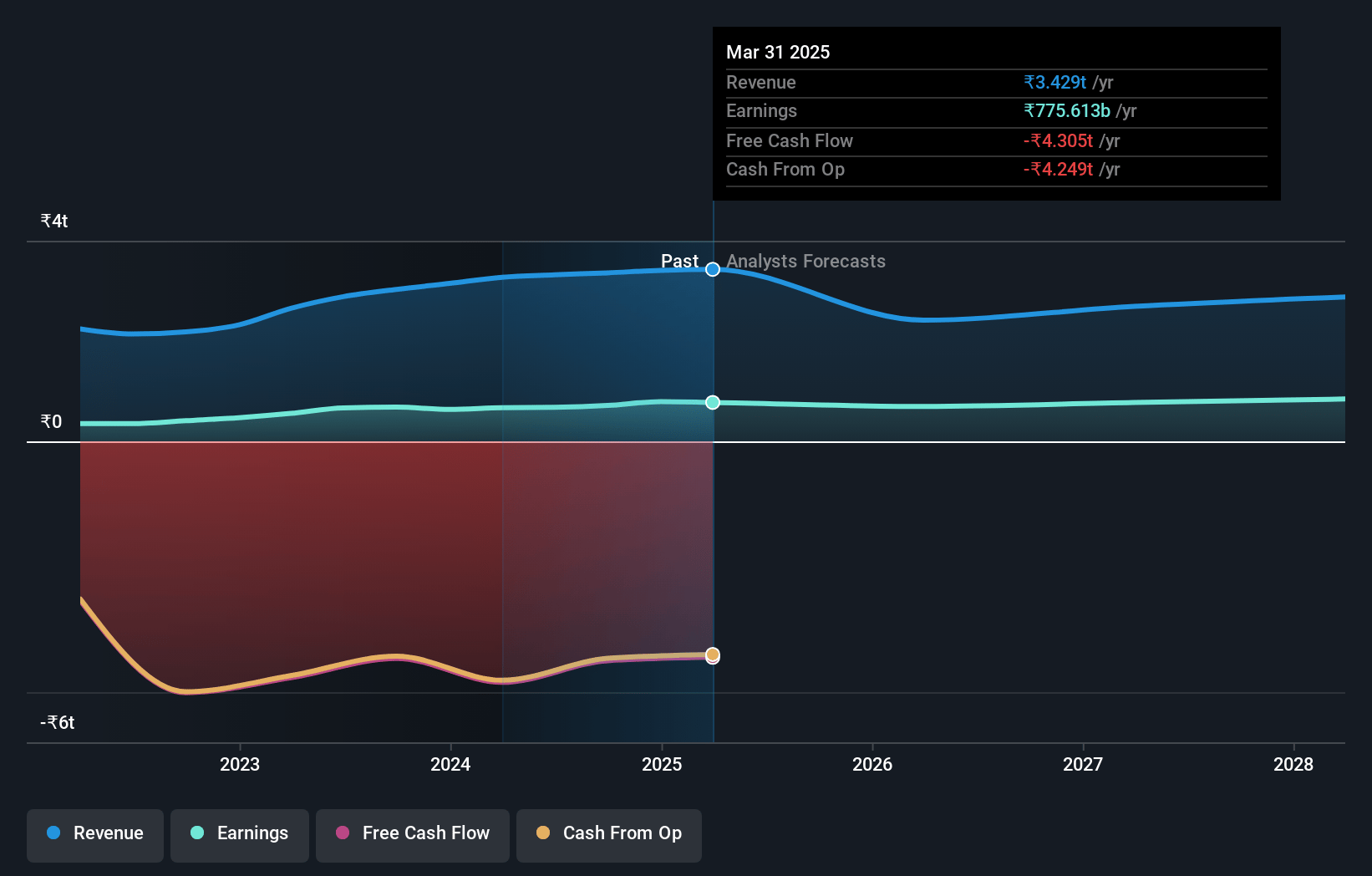Click the 2026 x-axis label
Image resolution: width=1372 pixels, height=876 pixels.
pyautogui.click(x=872, y=764)
